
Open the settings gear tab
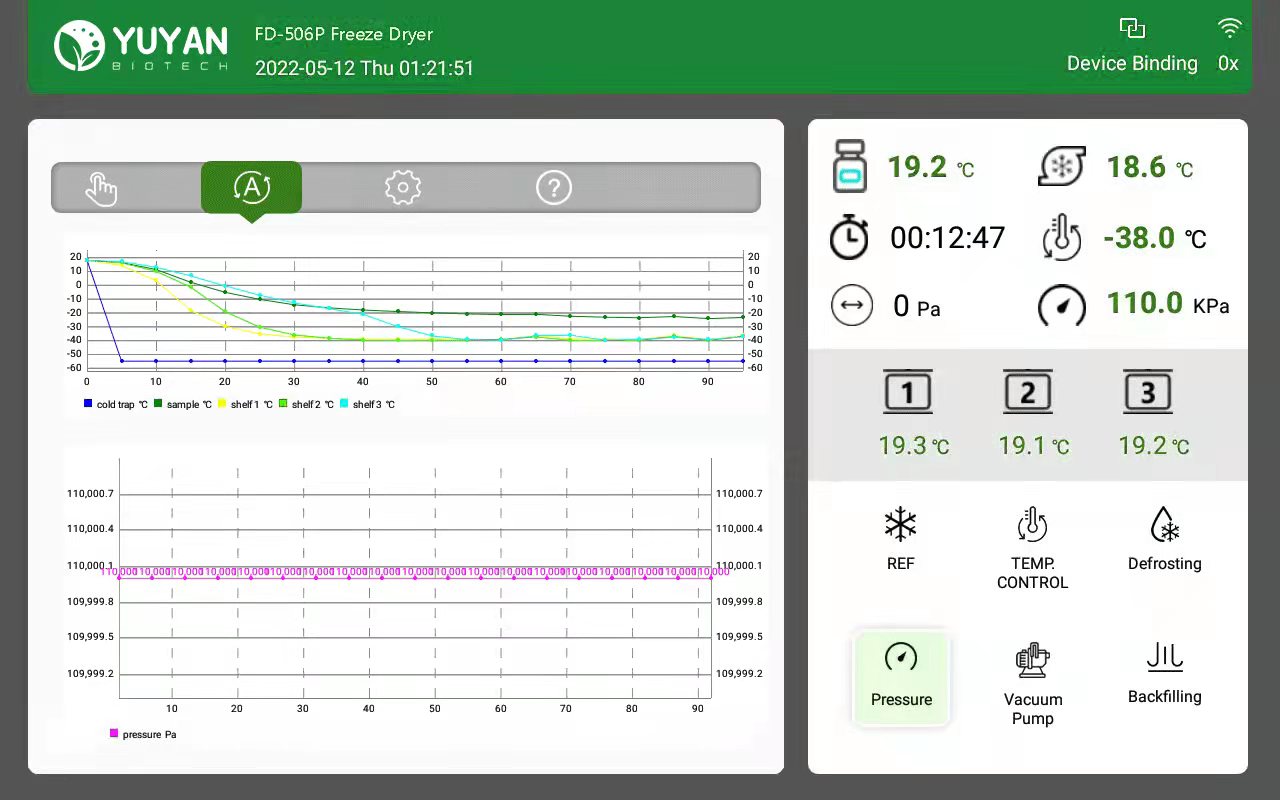tap(403, 187)
